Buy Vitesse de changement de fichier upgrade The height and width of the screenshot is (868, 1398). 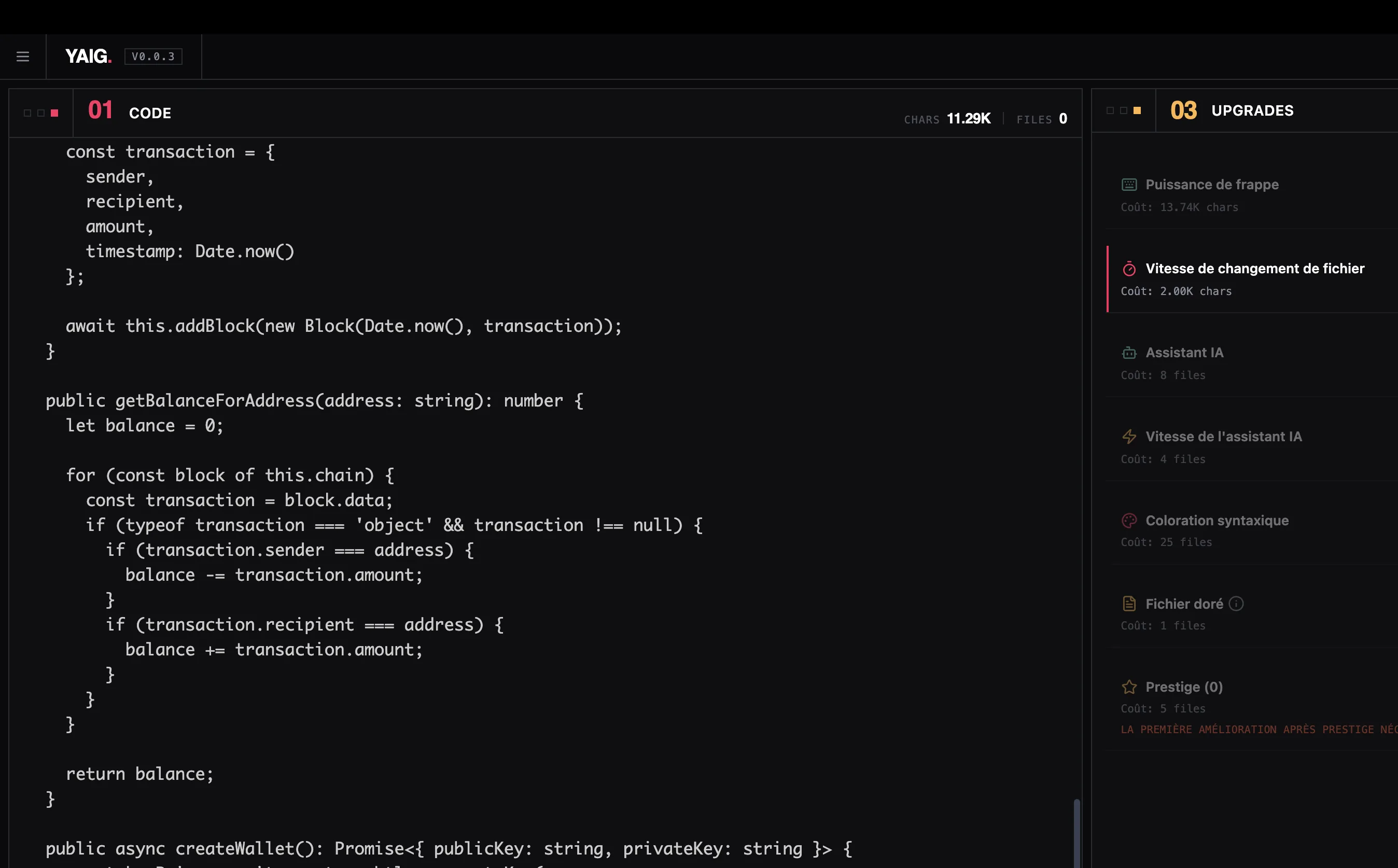point(1252,279)
